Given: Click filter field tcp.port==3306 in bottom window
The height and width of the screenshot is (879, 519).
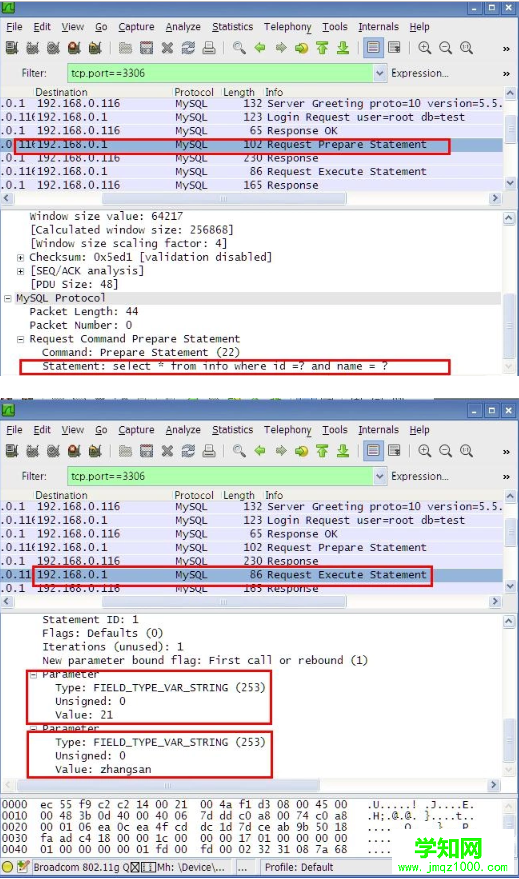Looking at the screenshot, I should [x=221, y=476].
